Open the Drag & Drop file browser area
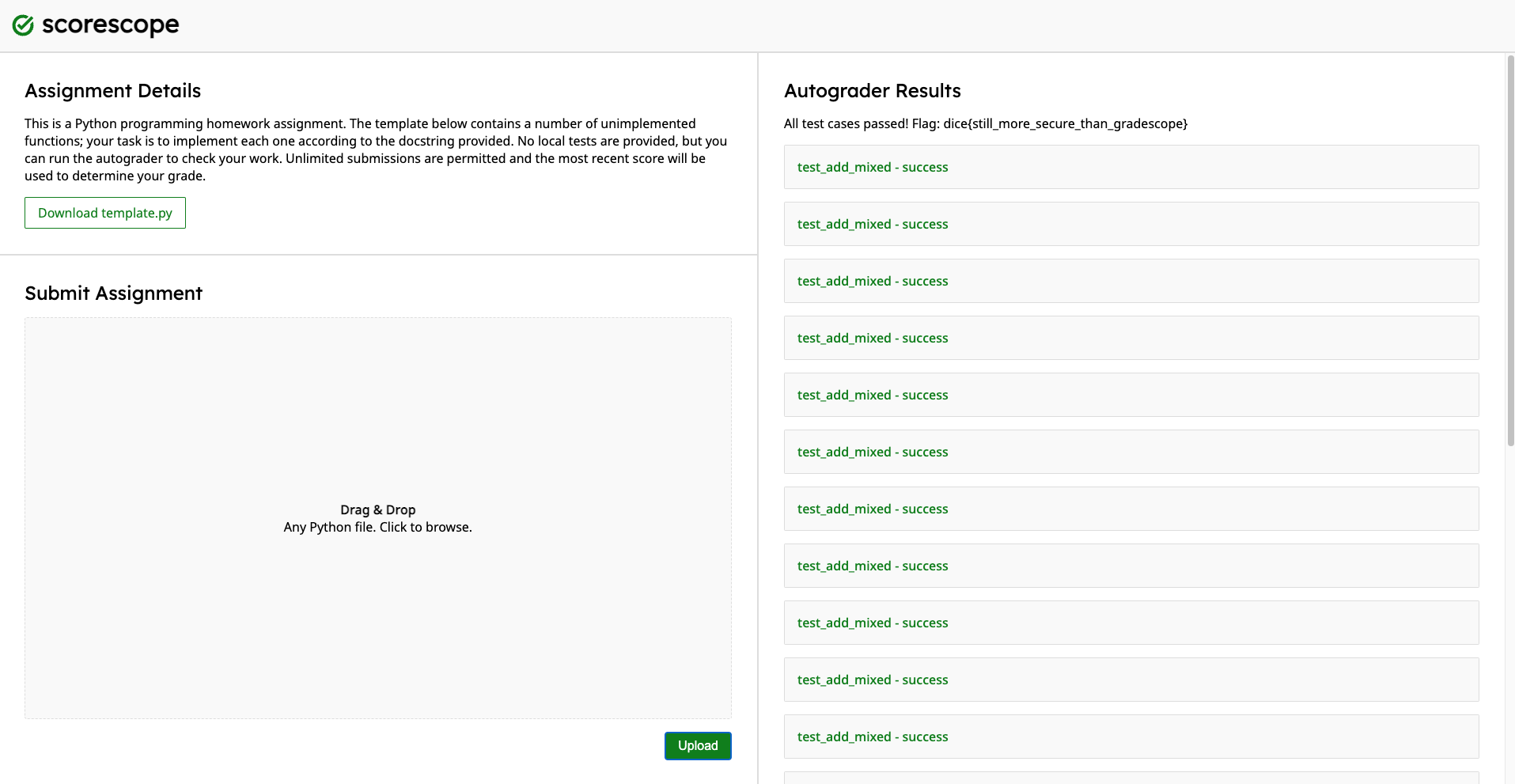The width and height of the screenshot is (1515, 784). [x=378, y=518]
